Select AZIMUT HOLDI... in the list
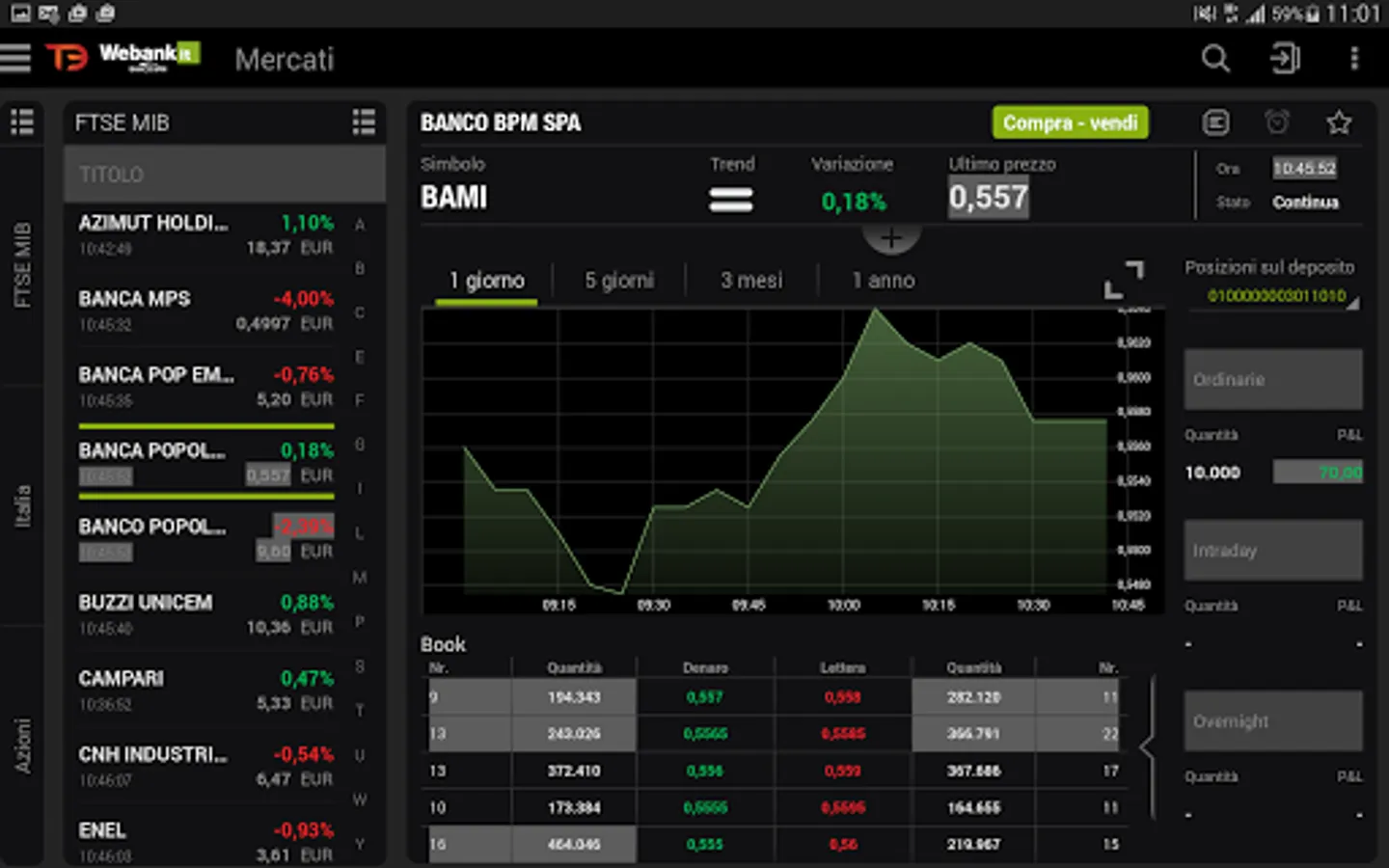The height and width of the screenshot is (868, 1389). coord(205,235)
